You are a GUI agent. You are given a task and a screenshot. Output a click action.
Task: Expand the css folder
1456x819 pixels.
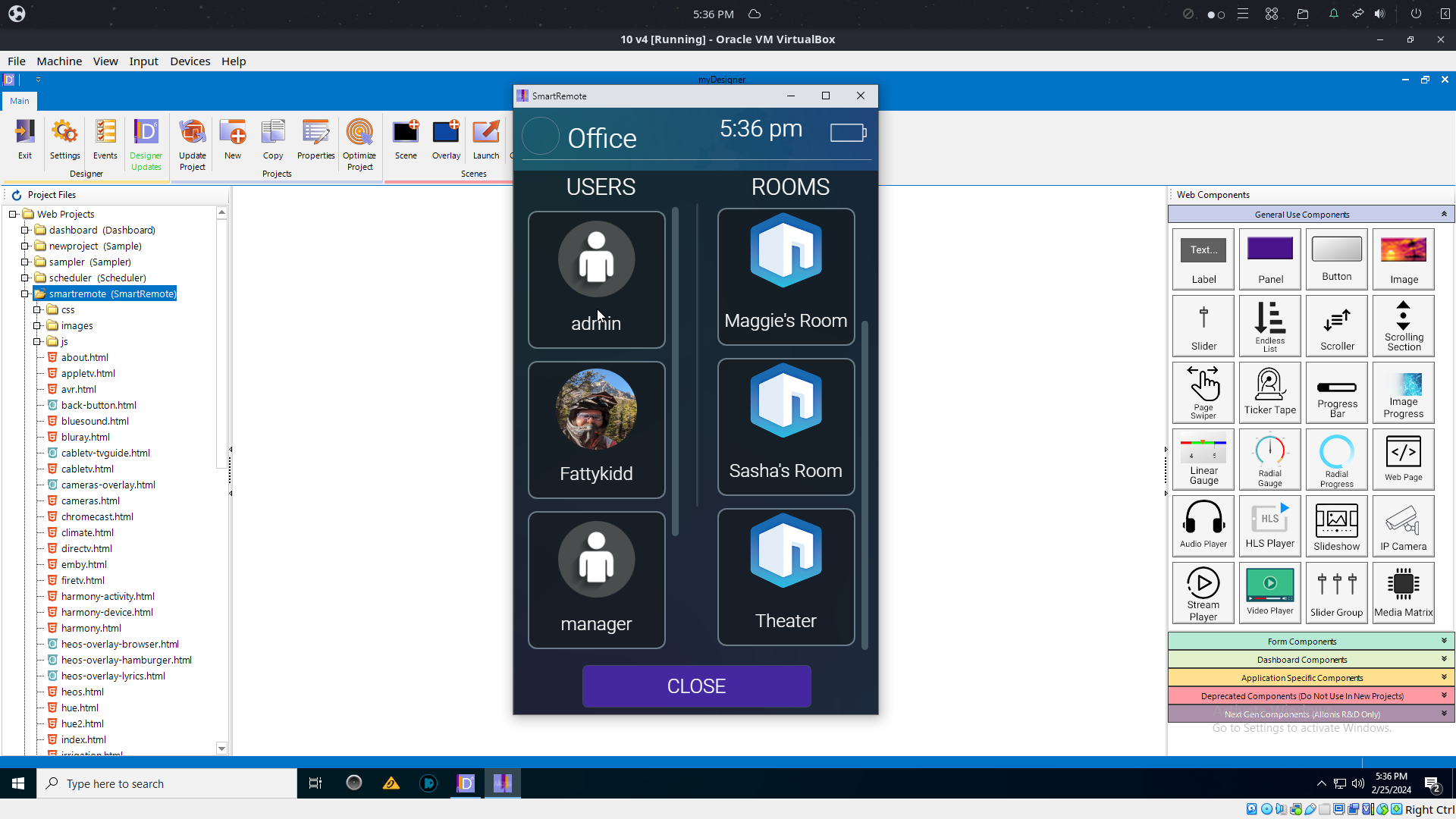pyautogui.click(x=37, y=310)
